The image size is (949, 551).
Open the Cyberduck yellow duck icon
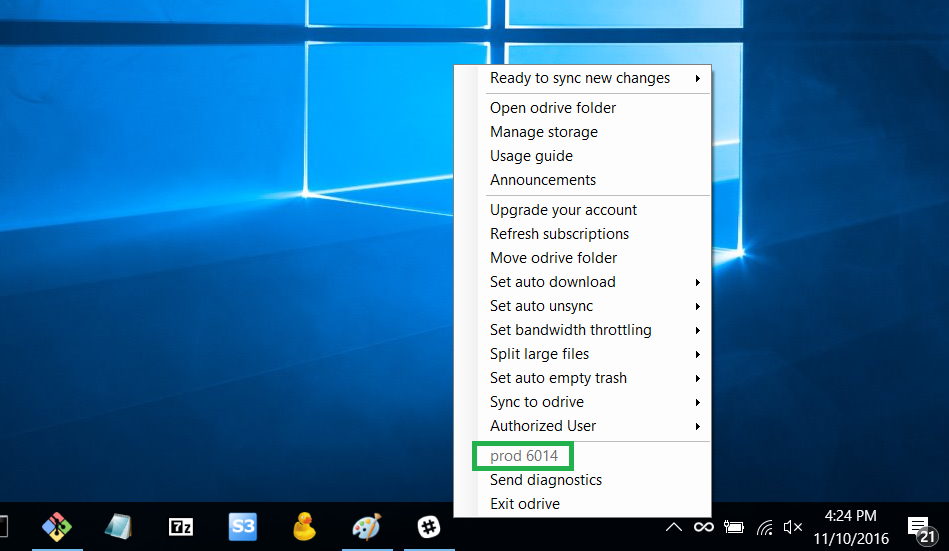(305, 526)
